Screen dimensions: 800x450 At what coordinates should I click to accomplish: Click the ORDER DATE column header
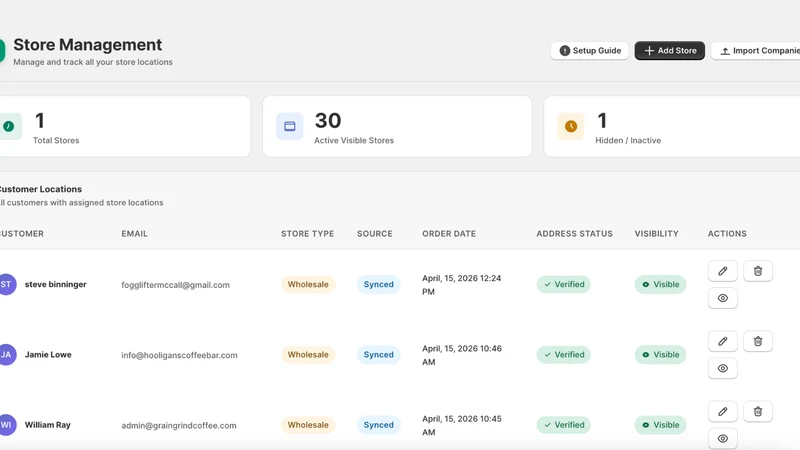pos(449,234)
